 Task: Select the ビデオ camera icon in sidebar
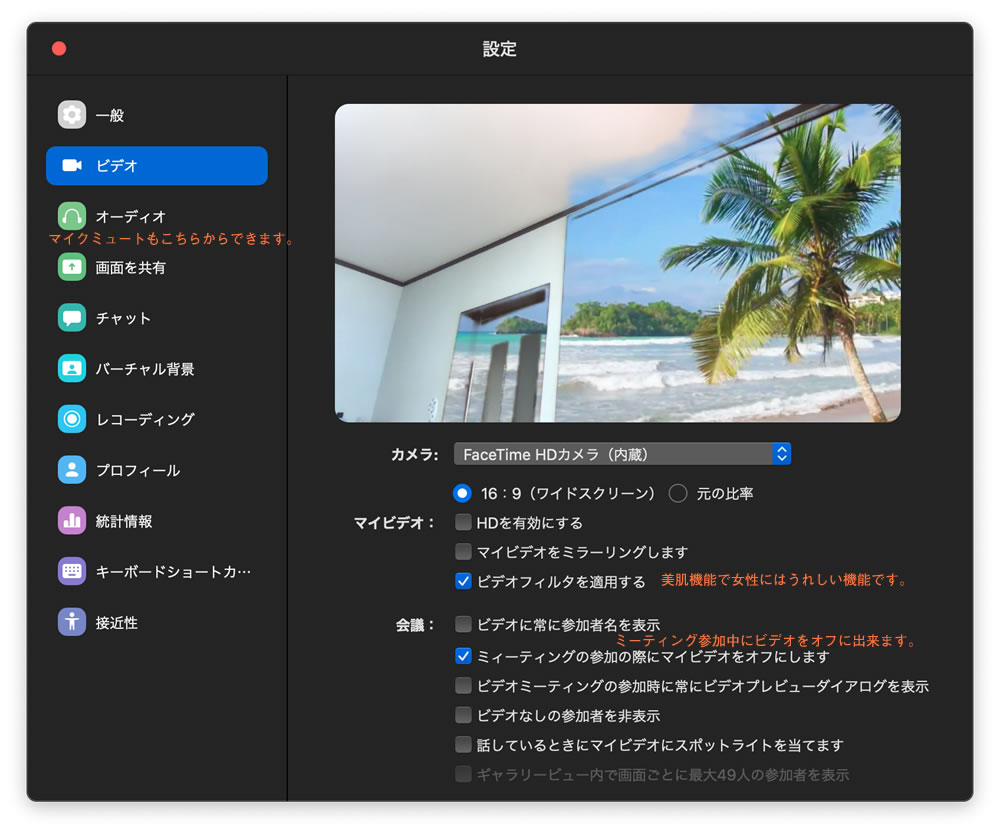(71, 165)
